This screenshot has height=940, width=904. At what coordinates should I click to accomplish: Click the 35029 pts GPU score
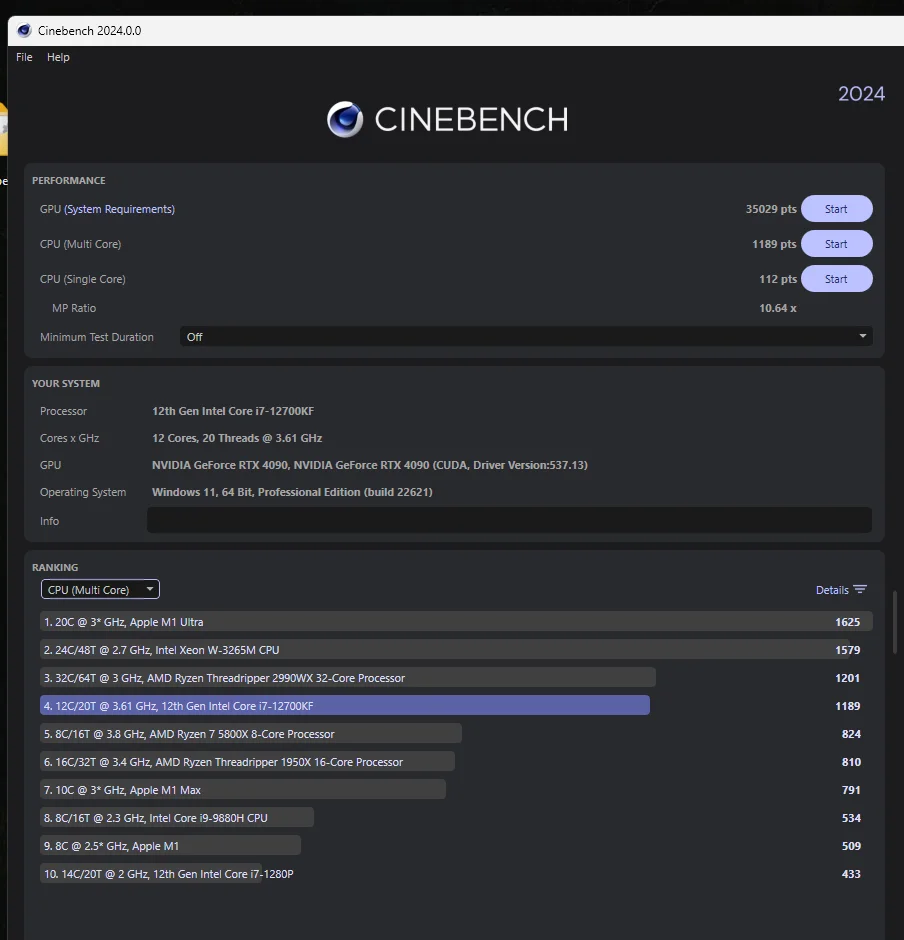[x=771, y=209]
